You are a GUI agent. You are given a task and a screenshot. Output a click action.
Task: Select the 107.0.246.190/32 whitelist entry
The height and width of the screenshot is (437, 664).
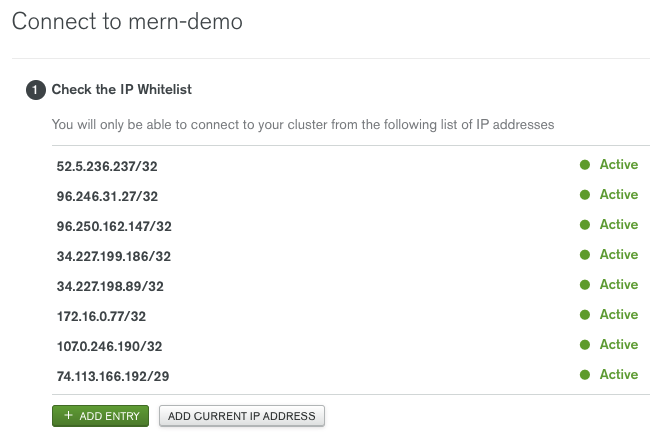pos(109,346)
